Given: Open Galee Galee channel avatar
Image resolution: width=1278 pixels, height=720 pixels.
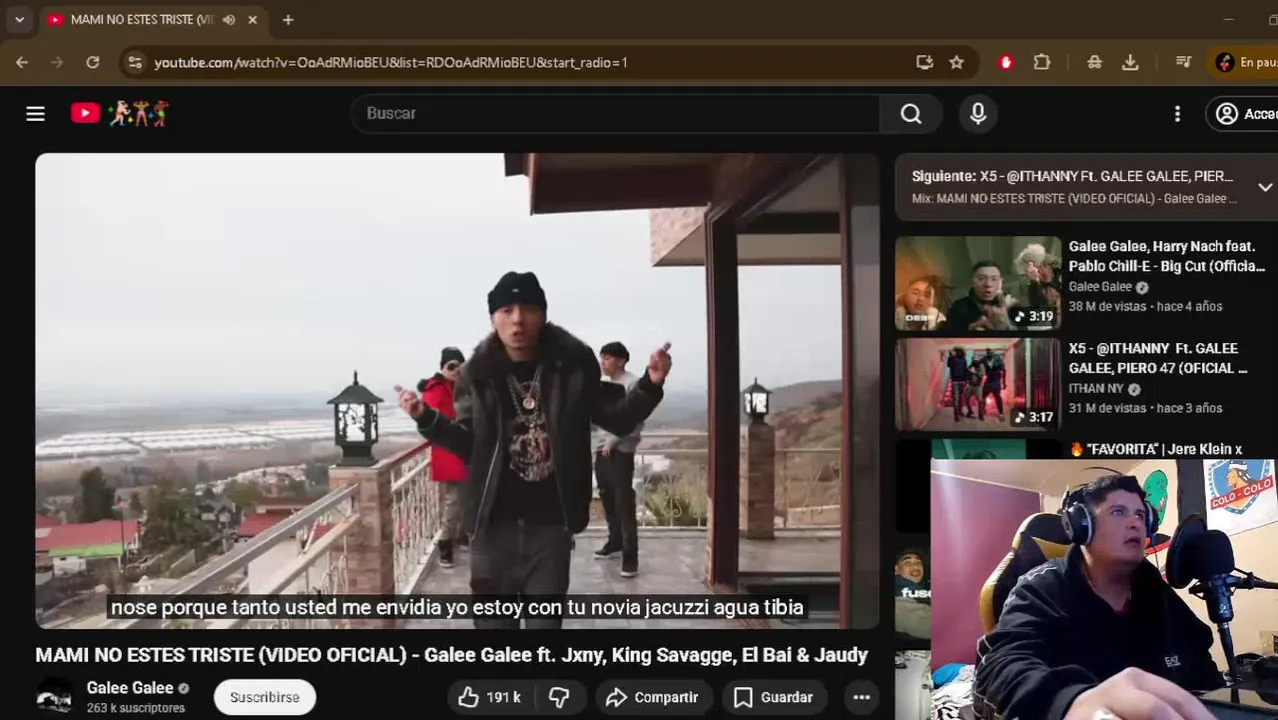Looking at the screenshot, I should coord(54,696).
